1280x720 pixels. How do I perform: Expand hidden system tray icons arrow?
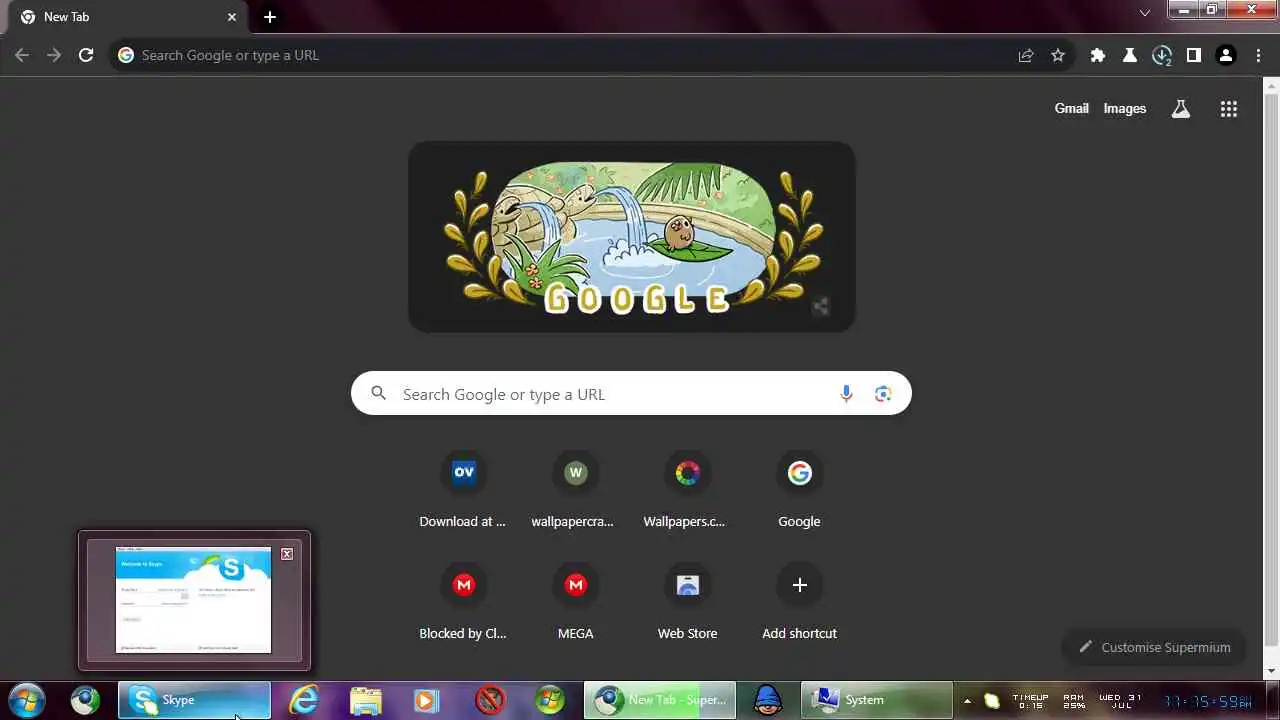[x=967, y=701]
